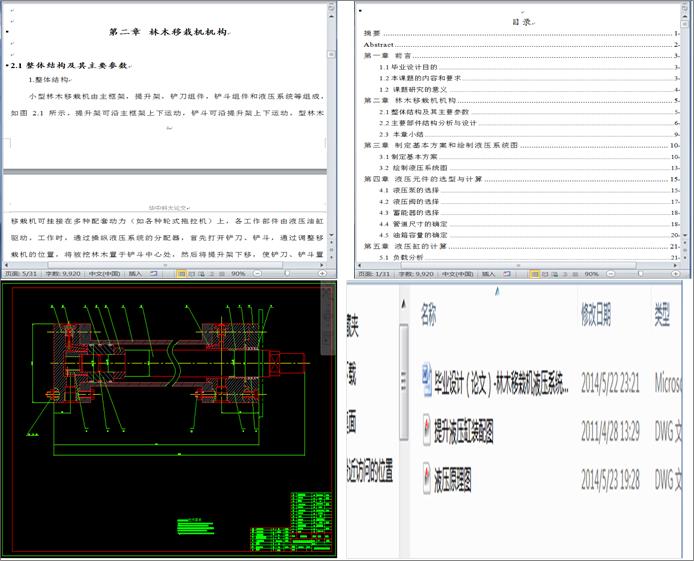
Task: Click heading 2.1 整体结构及其主要参数
Action: pyautogui.click(x=69, y=65)
